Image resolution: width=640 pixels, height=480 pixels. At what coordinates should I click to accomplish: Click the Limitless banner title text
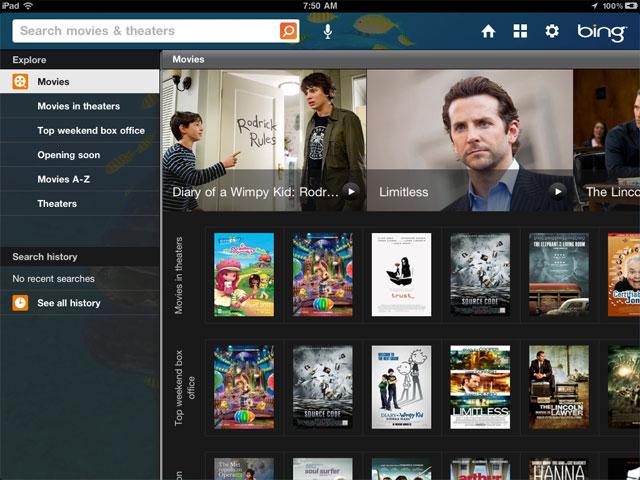click(x=404, y=192)
